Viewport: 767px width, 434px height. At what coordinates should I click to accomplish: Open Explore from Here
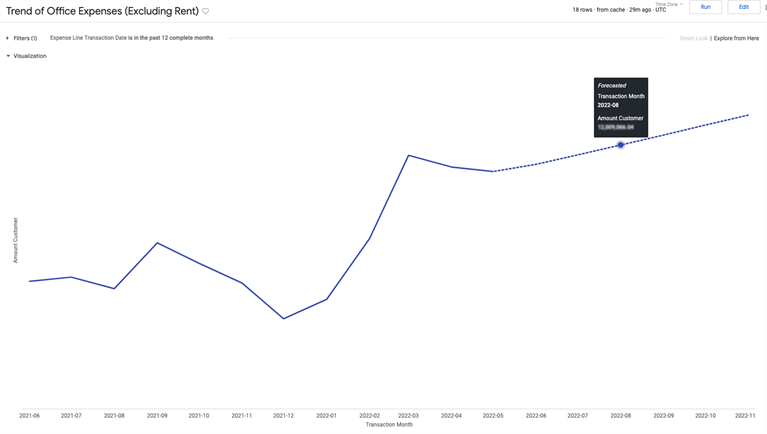(x=736, y=38)
